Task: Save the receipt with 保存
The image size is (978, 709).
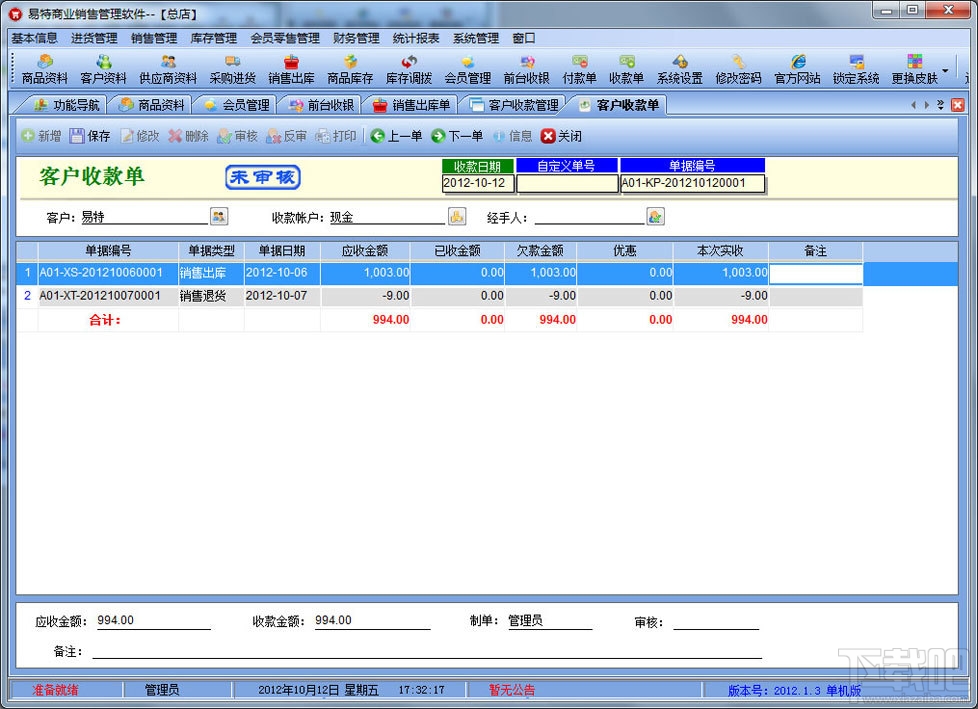Action: click(x=90, y=136)
